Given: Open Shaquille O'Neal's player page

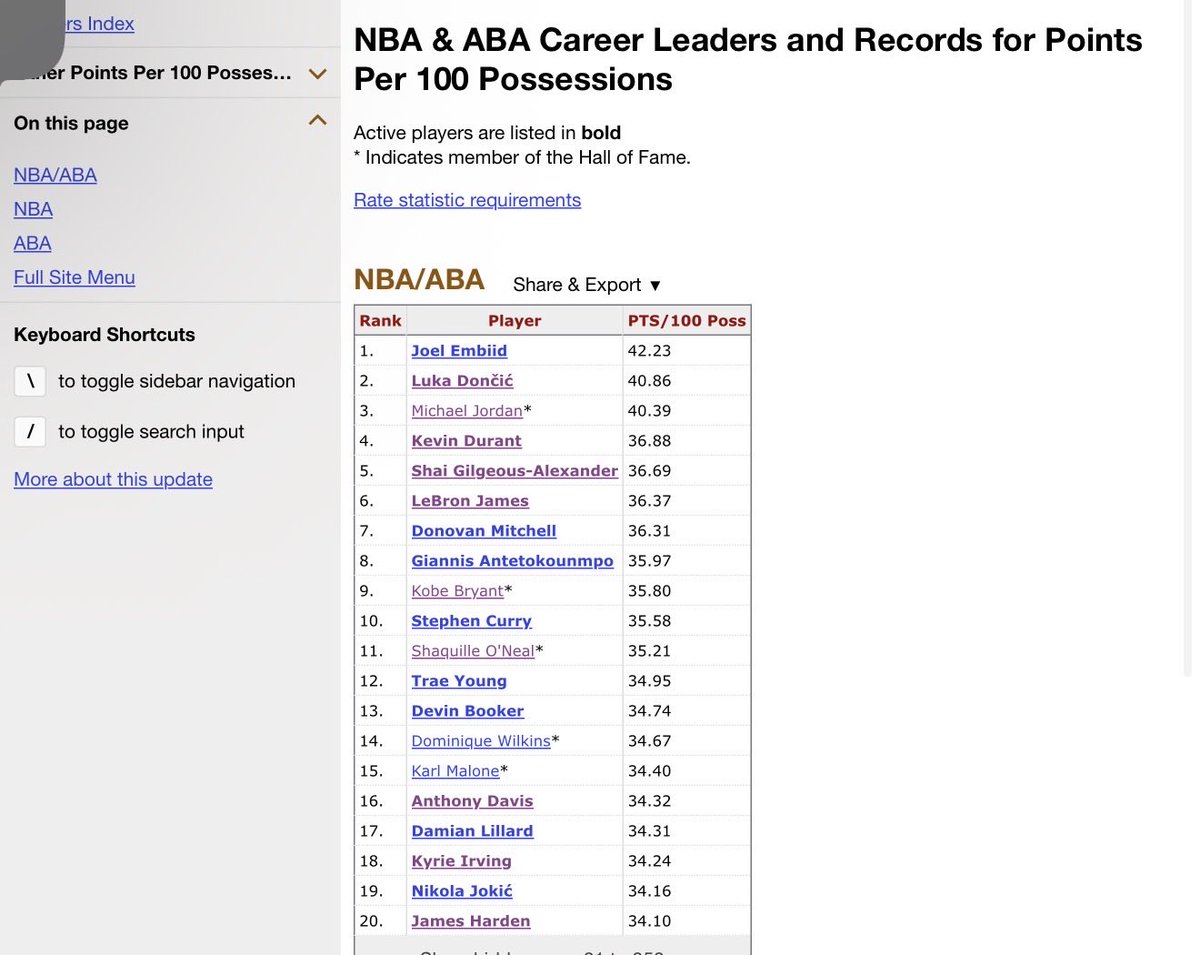Looking at the screenshot, I should 473,651.
